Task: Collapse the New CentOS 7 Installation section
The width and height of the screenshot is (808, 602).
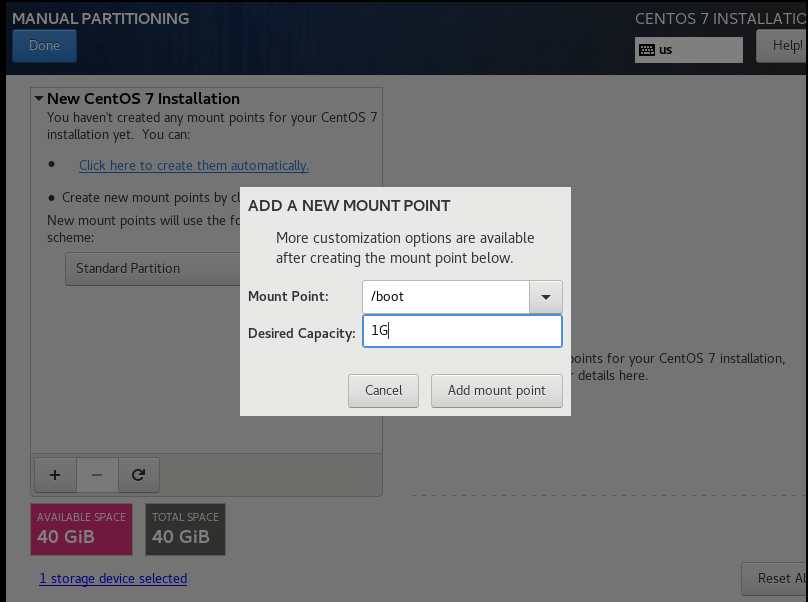Action: tap(39, 98)
